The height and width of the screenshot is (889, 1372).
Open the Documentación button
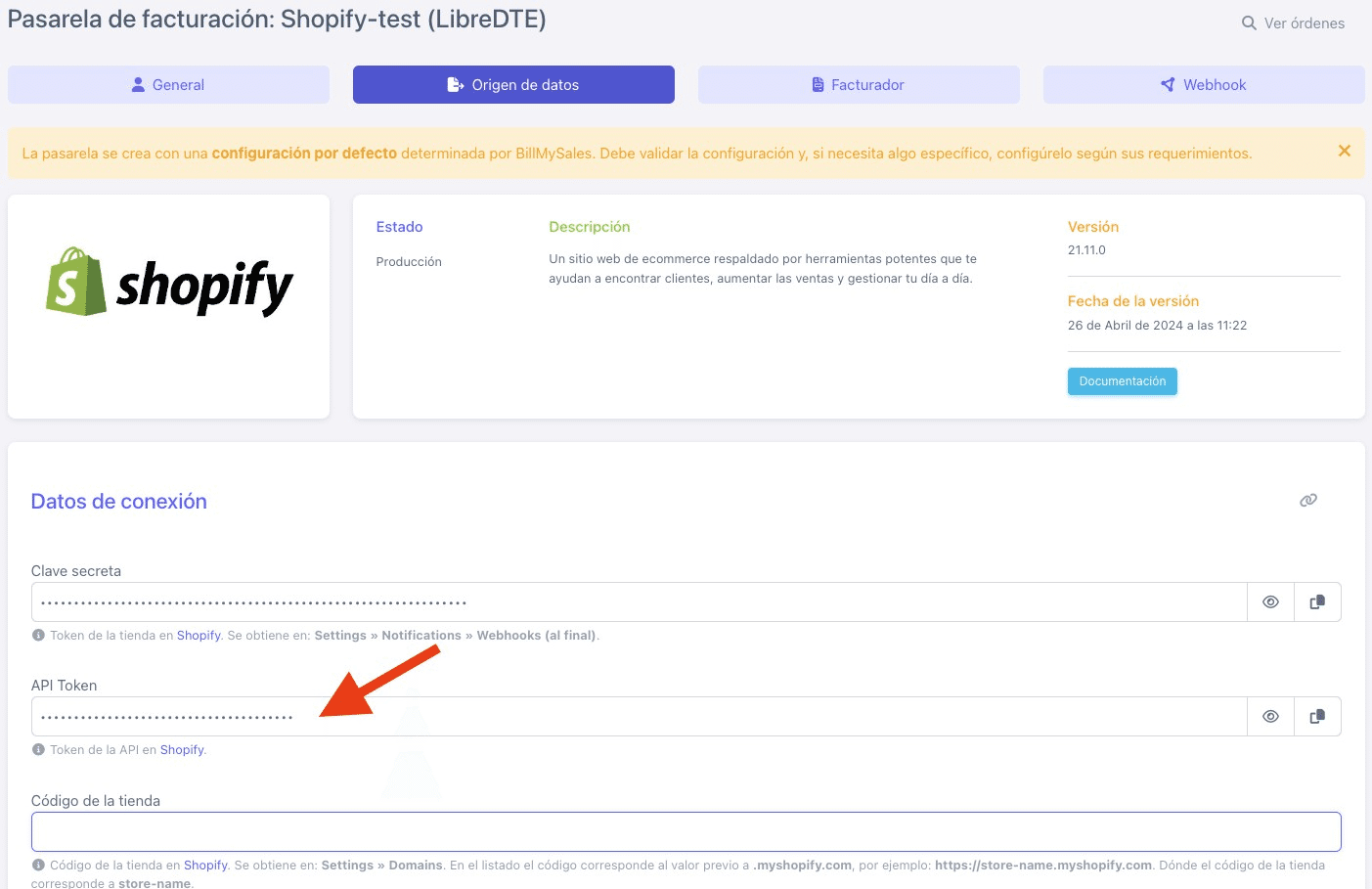click(1122, 381)
